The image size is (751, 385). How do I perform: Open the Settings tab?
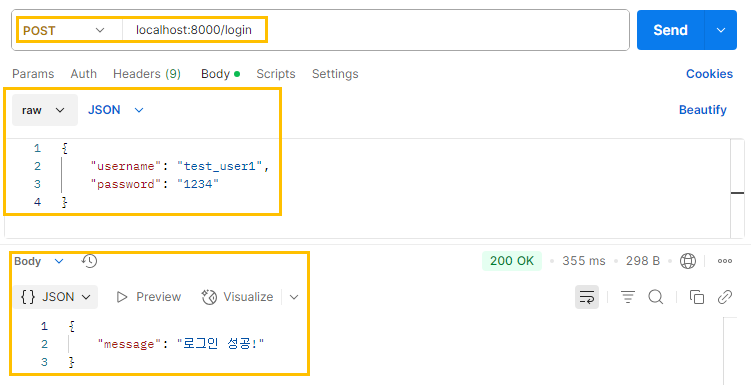pos(335,74)
